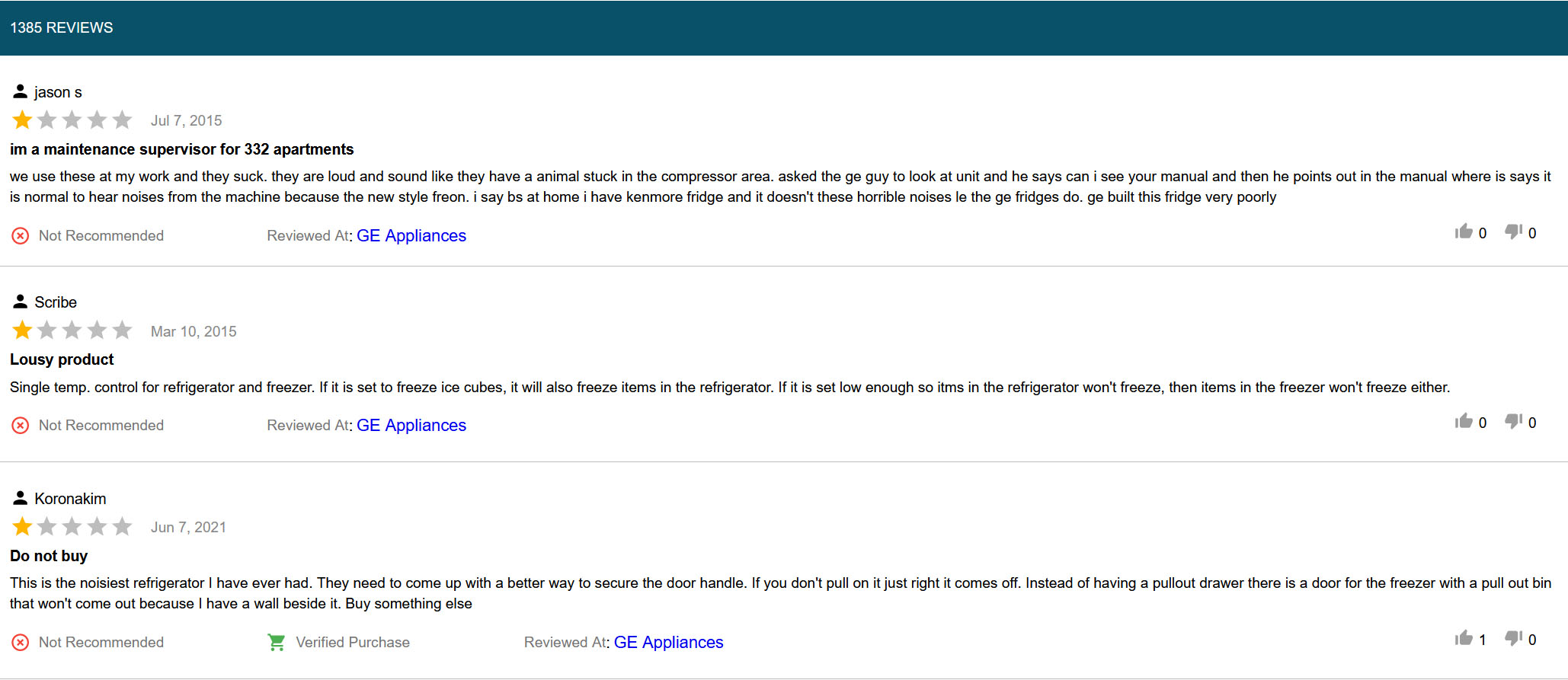
Task: Click the 1385 REVIEWS header text
Action: point(61,28)
